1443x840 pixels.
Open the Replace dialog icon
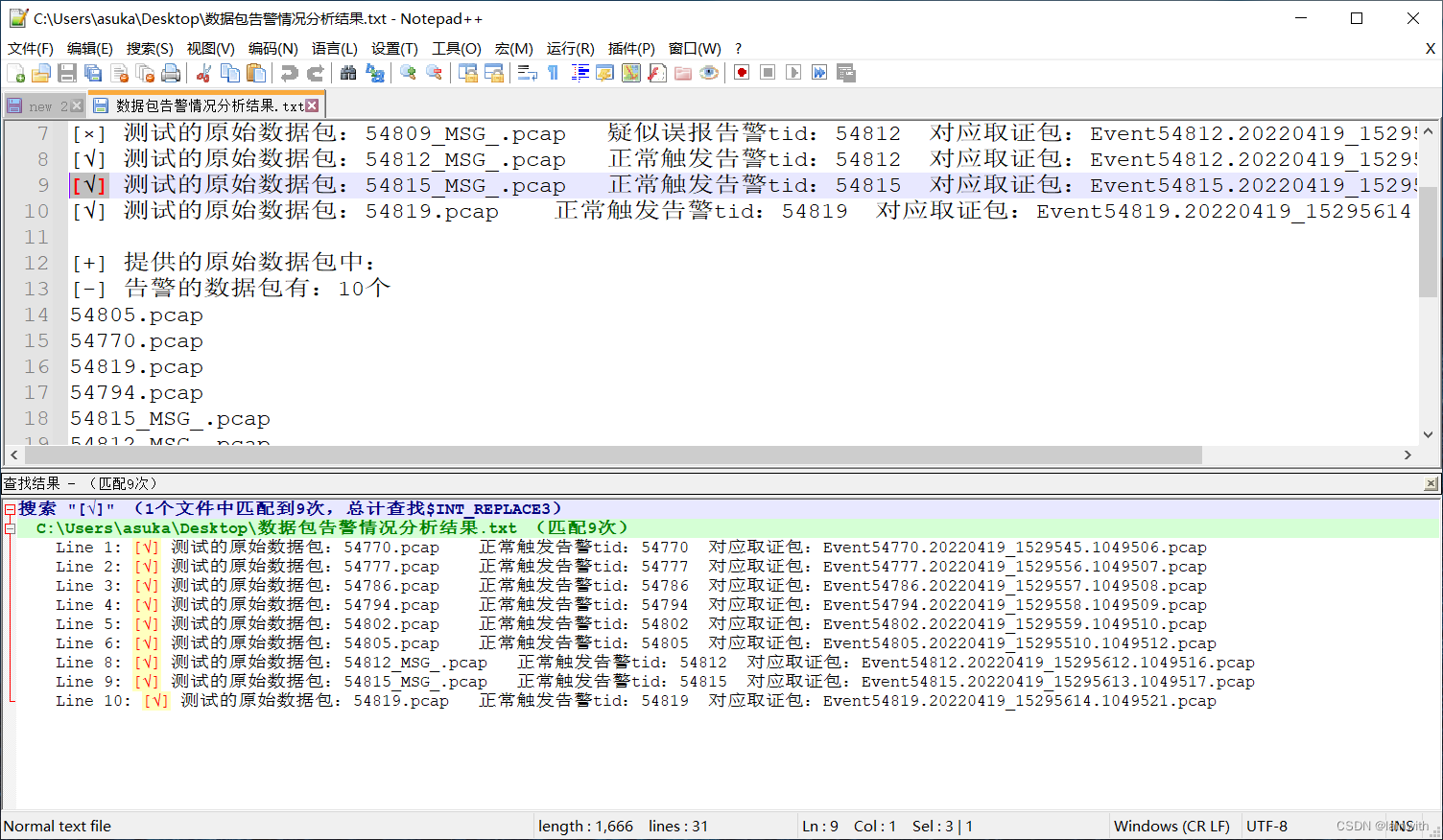[x=375, y=73]
